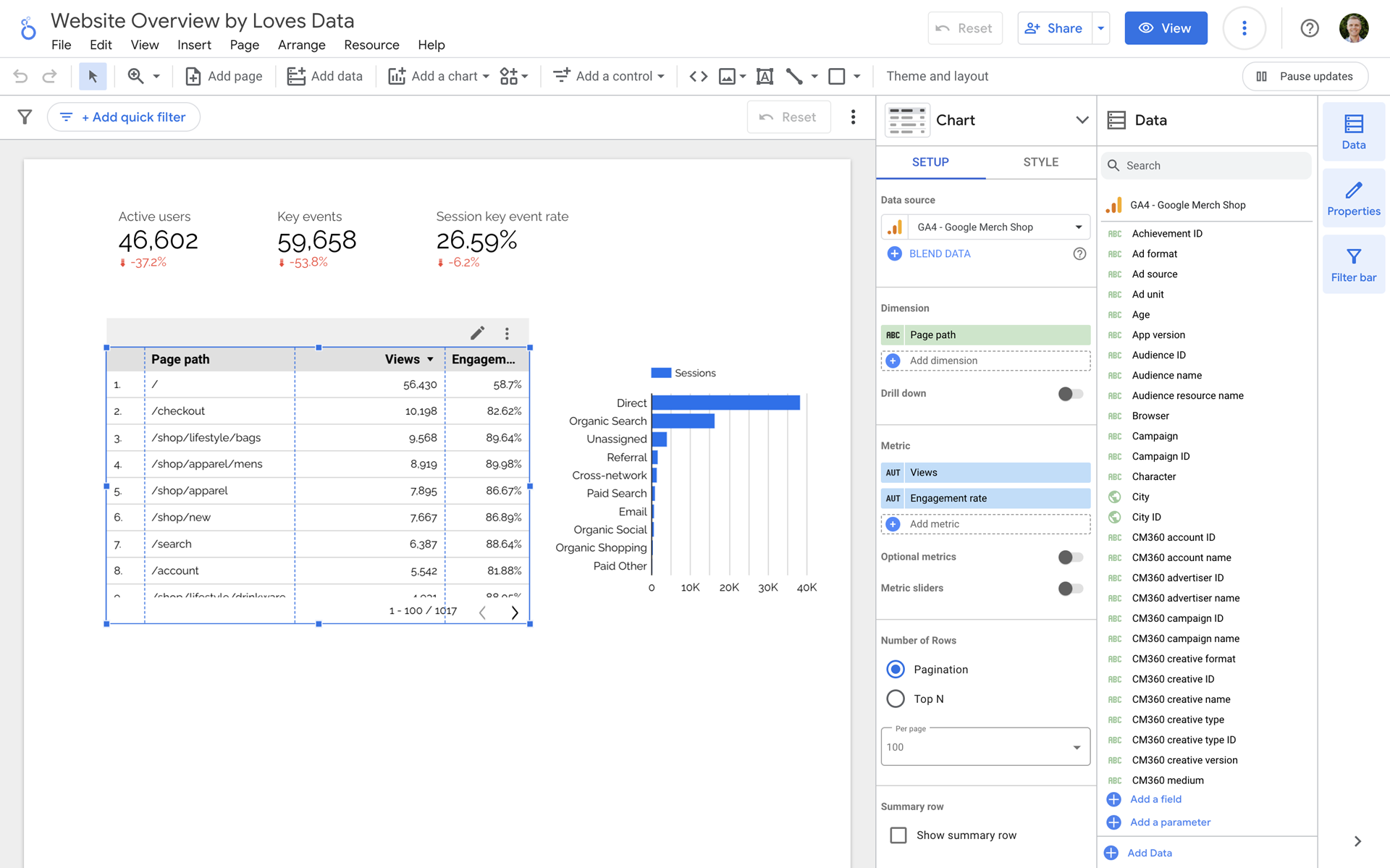
Task: Select the arrow selection tool
Action: [93, 75]
